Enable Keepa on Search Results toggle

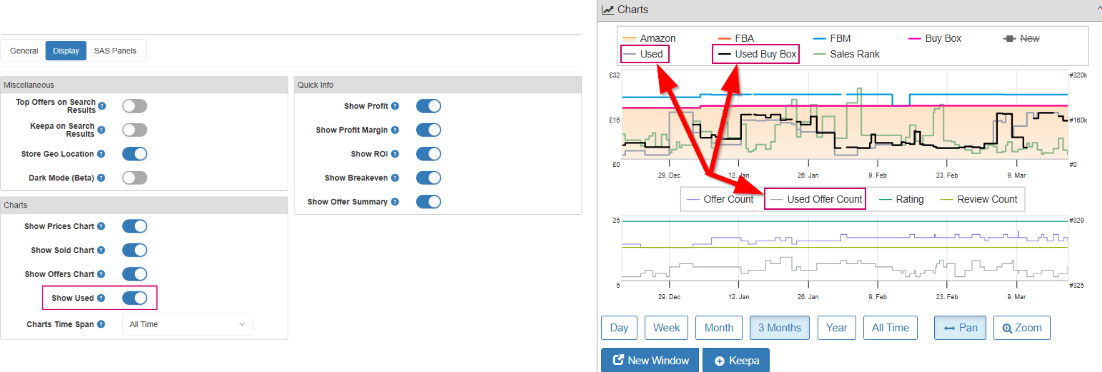[134, 130]
